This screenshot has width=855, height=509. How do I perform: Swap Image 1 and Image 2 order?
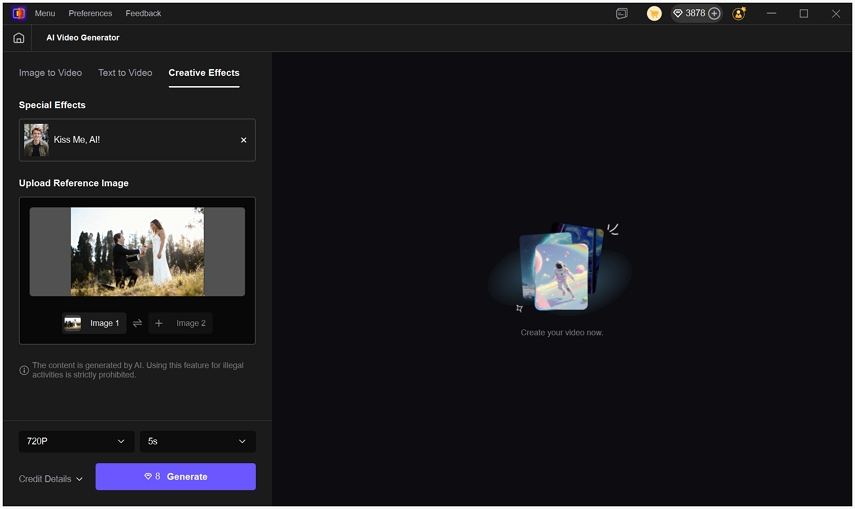137,323
